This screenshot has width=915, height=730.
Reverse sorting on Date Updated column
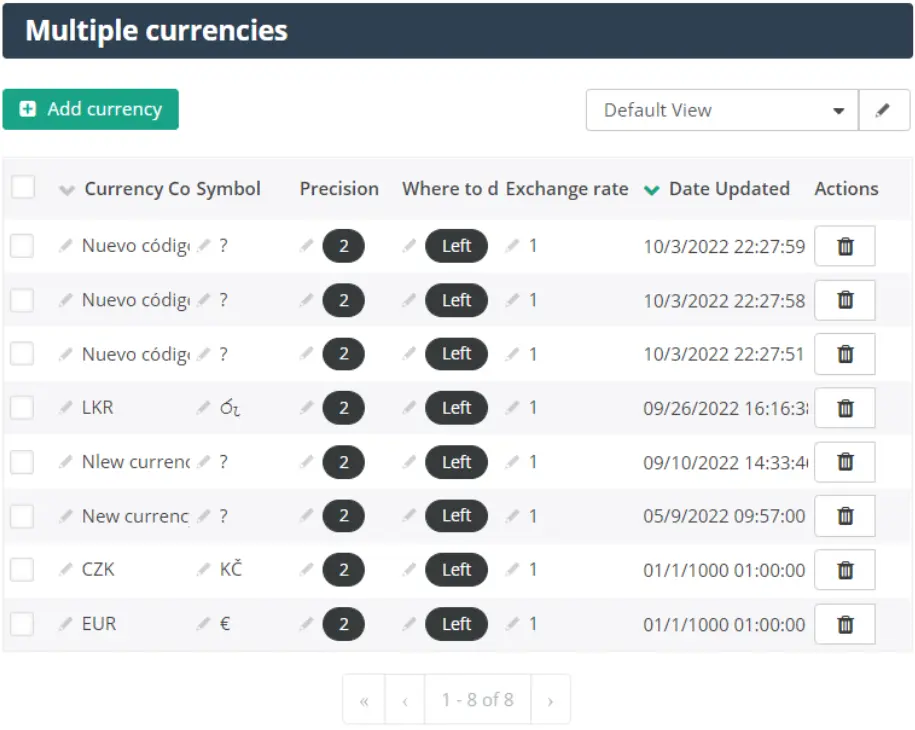point(651,189)
